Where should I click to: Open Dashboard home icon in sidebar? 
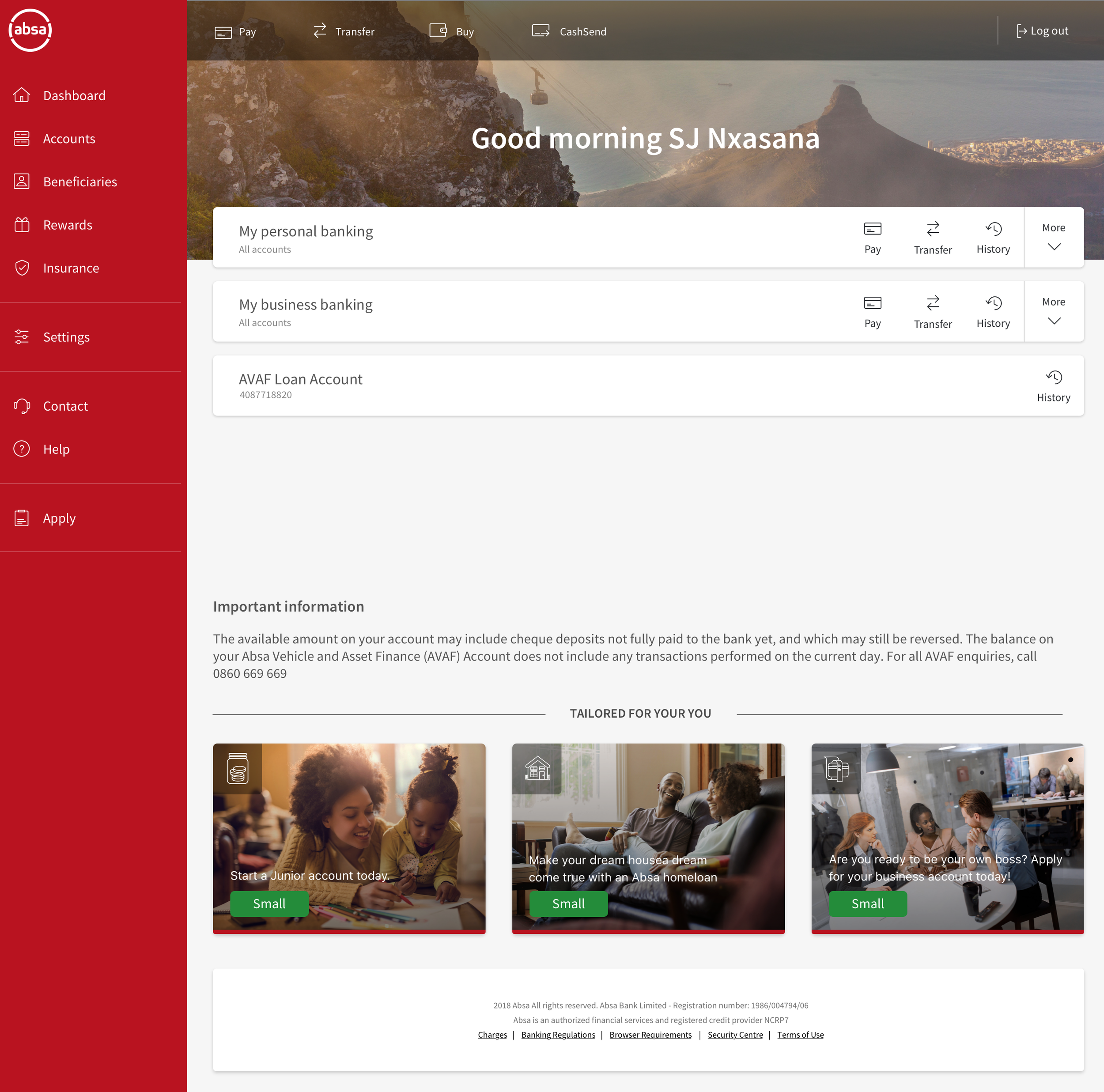(x=22, y=95)
